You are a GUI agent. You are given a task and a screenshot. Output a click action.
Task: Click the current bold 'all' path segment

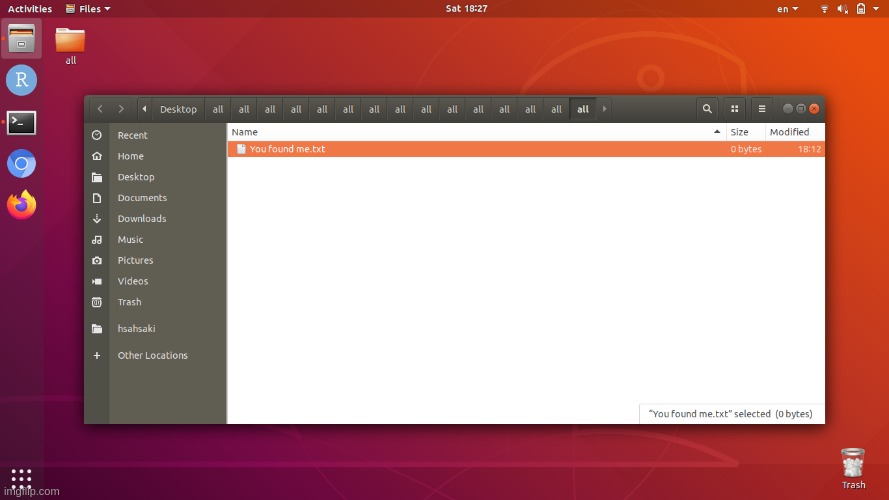[583, 109]
